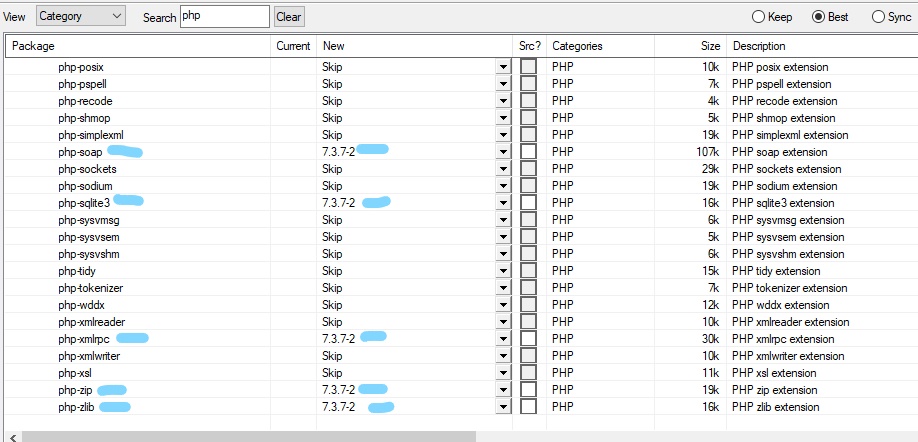Tick source checkbox for php-sysvmsg
Image resolution: width=918 pixels, height=442 pixels.
coord(528,220)
